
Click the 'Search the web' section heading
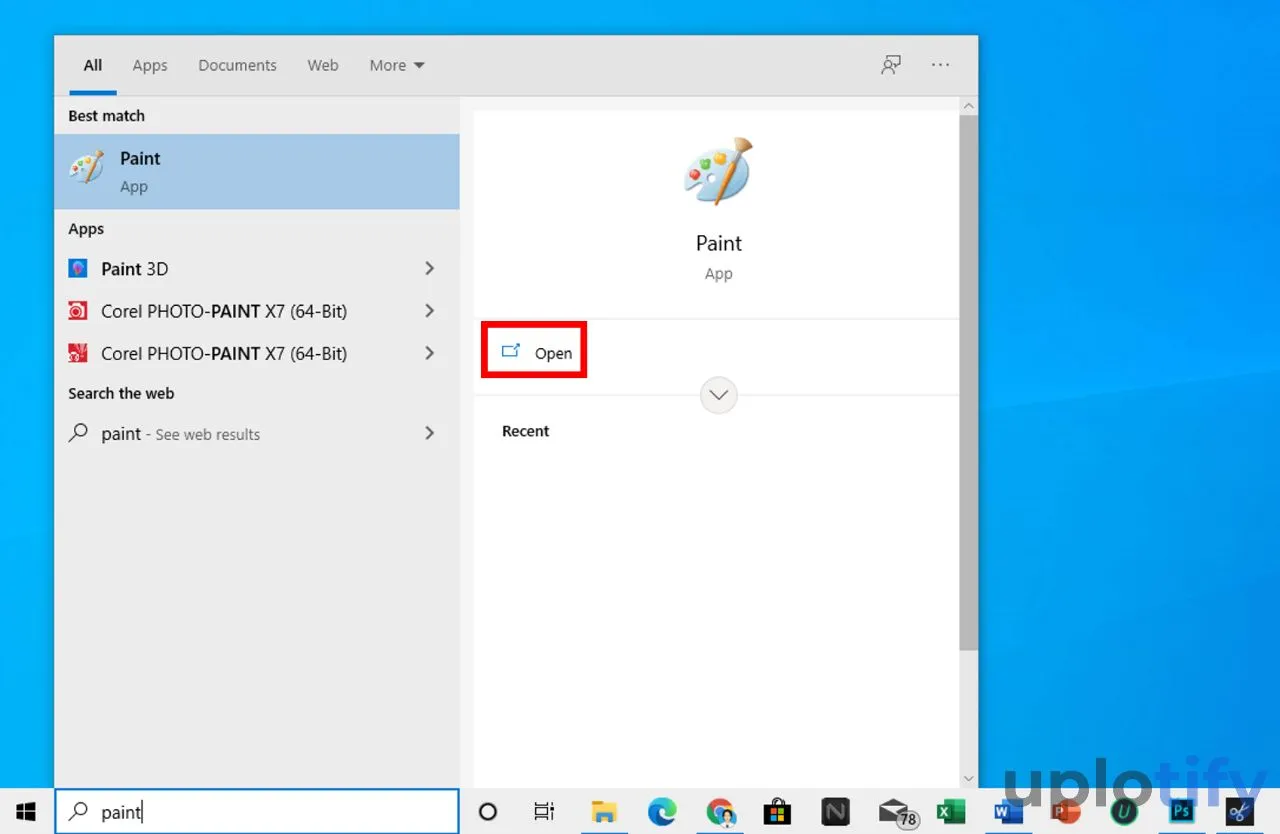(121, 394)
